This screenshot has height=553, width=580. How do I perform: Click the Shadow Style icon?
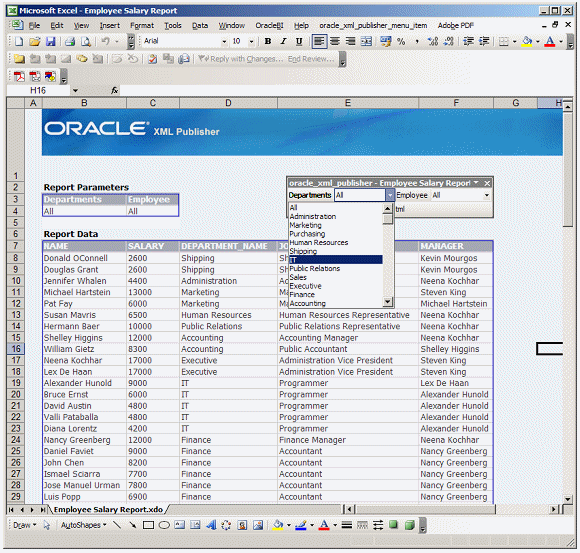[394, 525]
